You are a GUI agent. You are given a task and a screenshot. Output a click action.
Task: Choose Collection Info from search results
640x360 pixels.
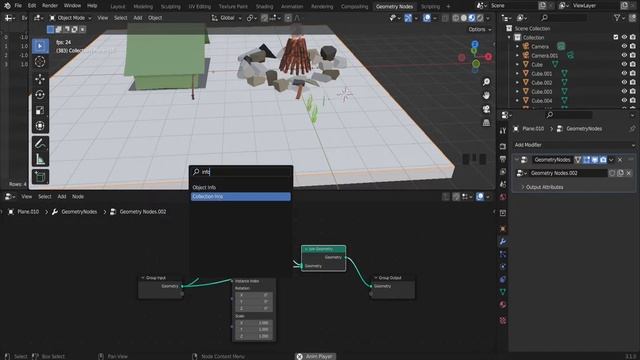click(x=241, y=197)
